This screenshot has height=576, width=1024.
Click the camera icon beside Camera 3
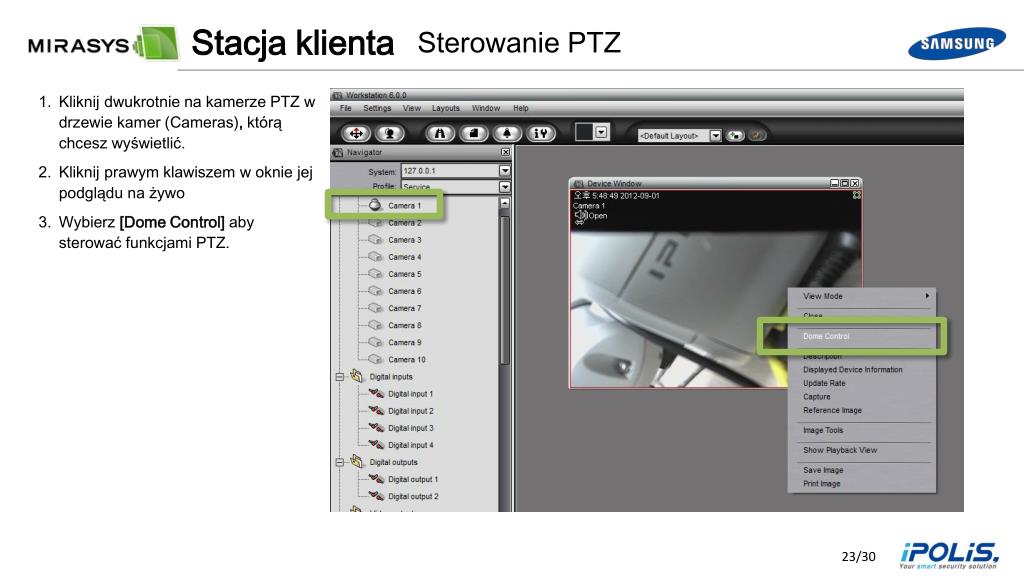point(375,240)
